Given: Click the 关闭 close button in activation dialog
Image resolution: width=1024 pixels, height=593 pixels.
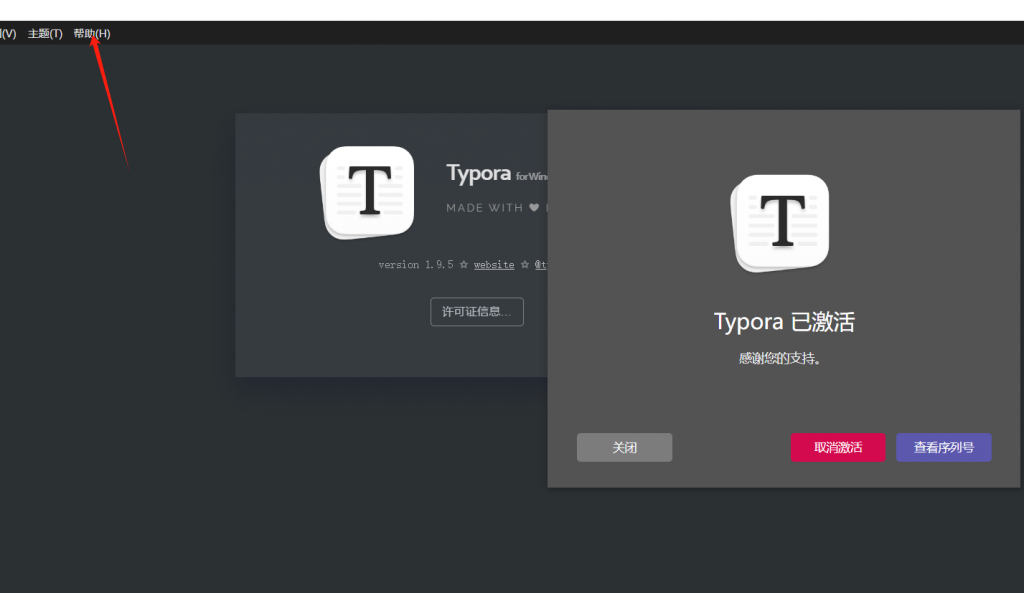Looking at the screenshot, I should click(x=624, y=447).
